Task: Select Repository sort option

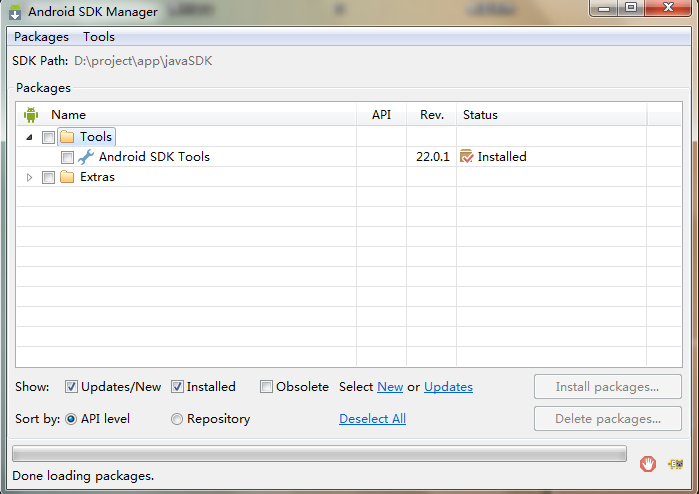Action: tap(177, 419)
